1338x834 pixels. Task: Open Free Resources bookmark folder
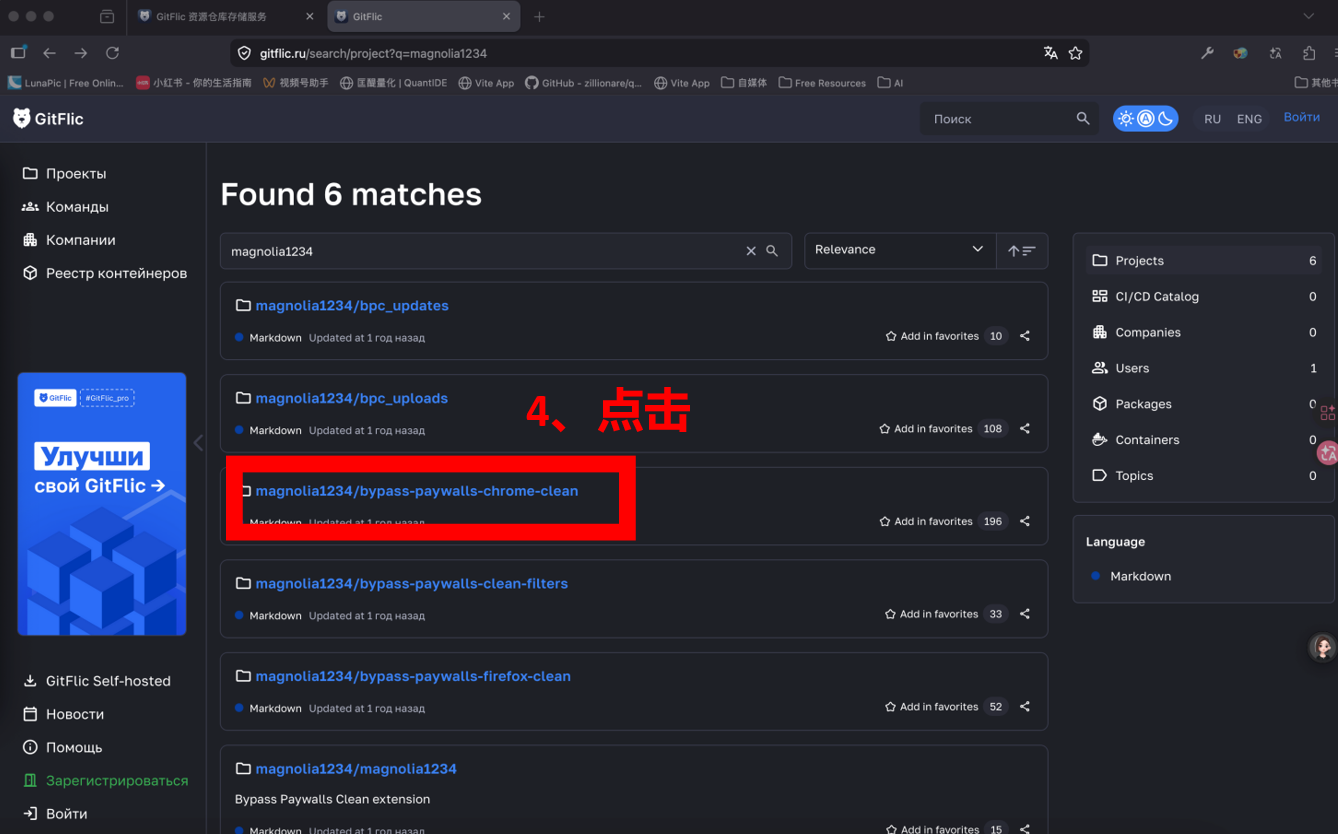point(822,83)
